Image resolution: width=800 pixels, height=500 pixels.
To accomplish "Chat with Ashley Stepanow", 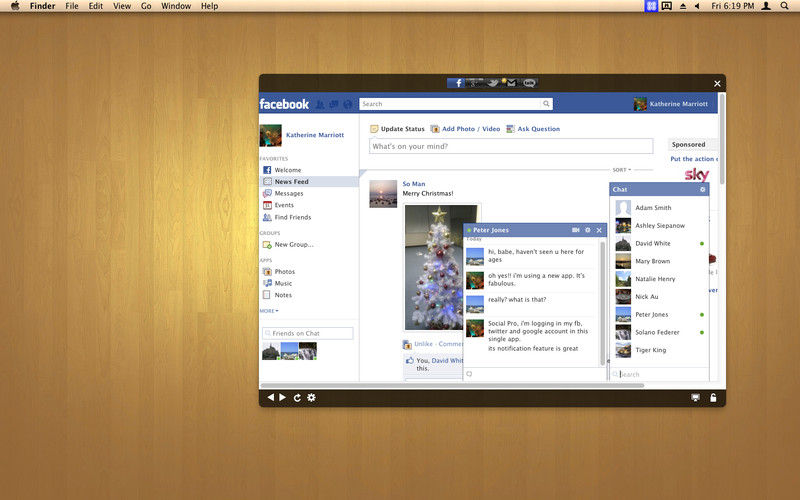I will tap(659, 226).
